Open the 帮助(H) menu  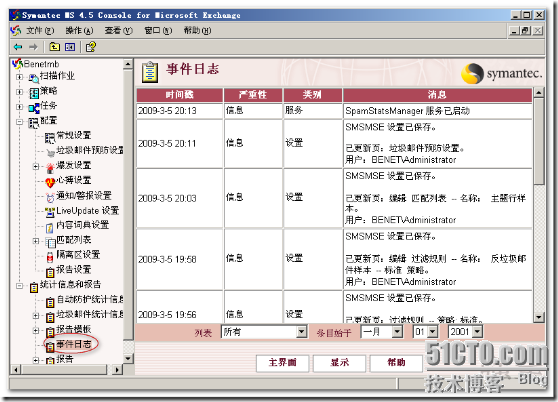(x=197, y=31)
